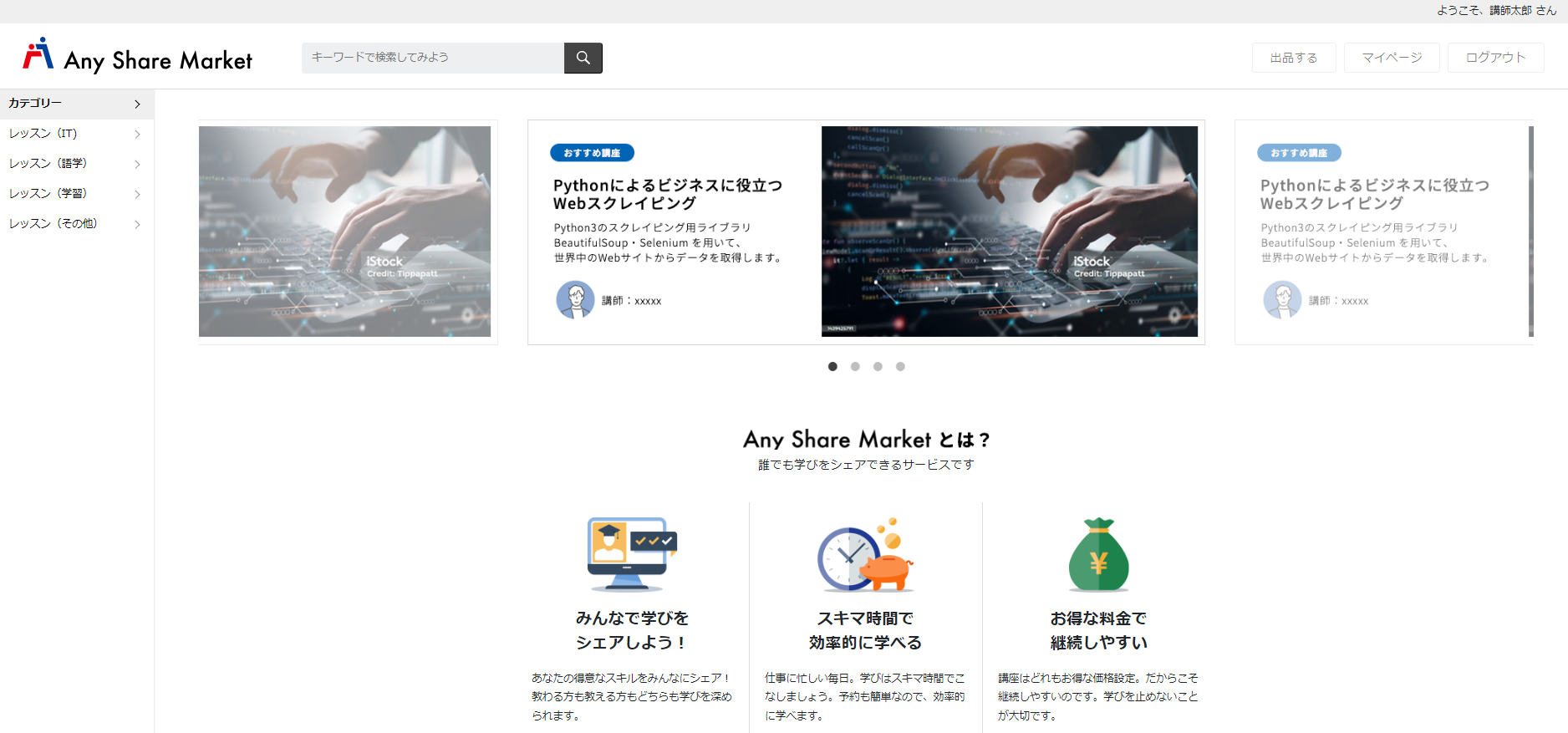The width and height of the screenshot is (1568, 733).
Task: Click the お得な料金で継続しやすい heading
Action: tap(1099, 630)
